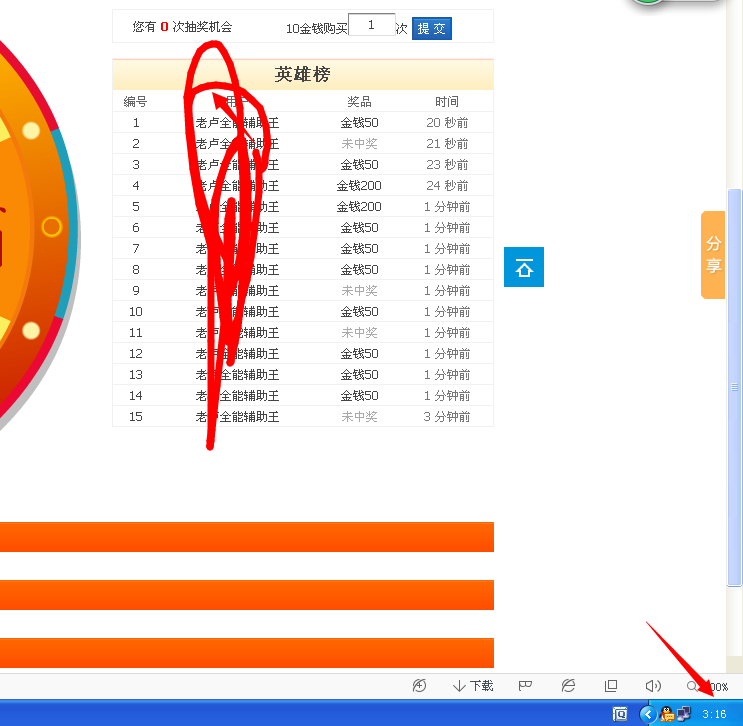Click the Q input method icon in taskbar
This screenshot has height=726, width=743.
[x=620, y=714]
